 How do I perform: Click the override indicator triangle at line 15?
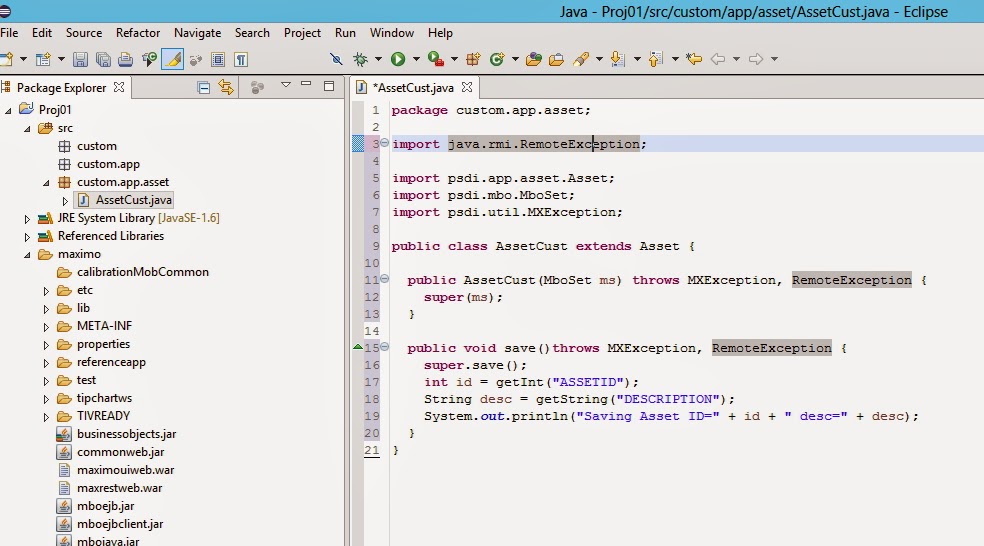[358, 346]
